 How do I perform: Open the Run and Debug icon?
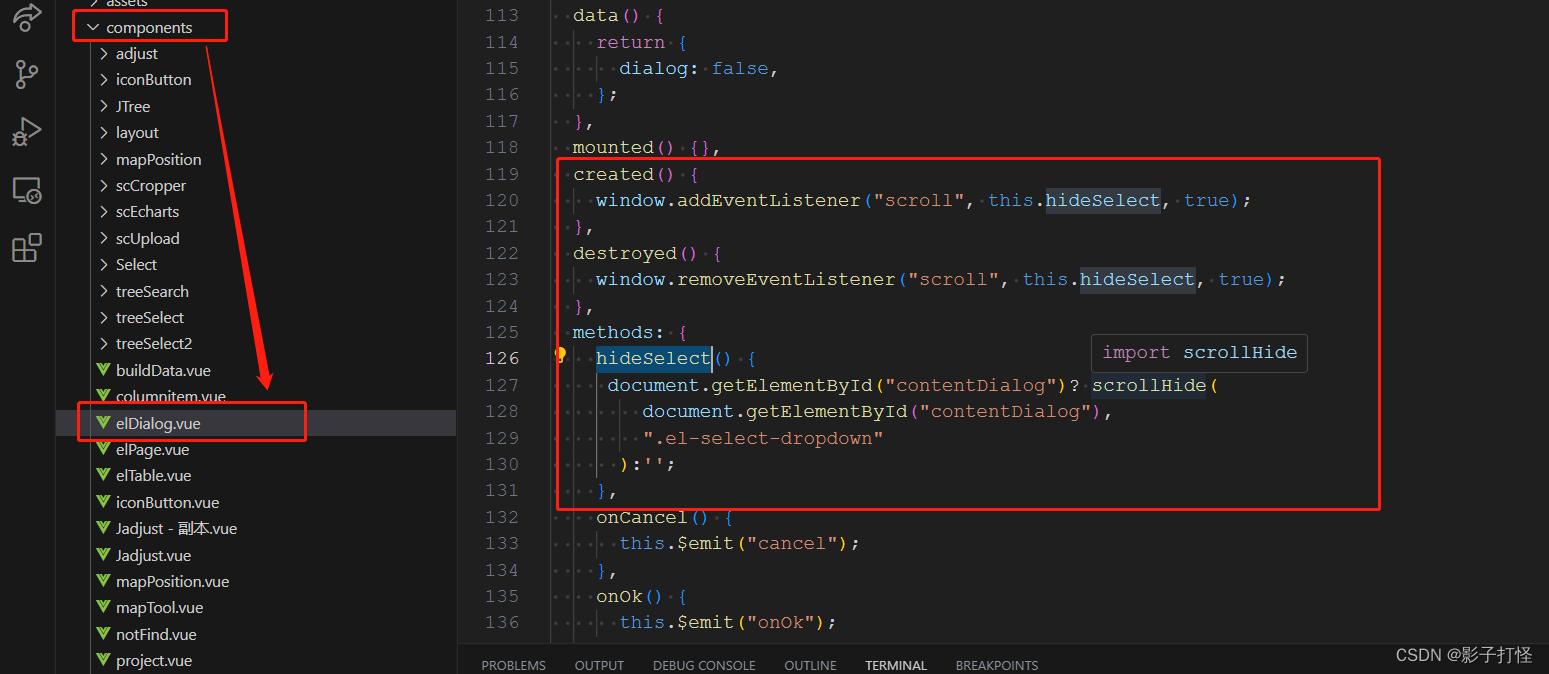pos(26,131)
